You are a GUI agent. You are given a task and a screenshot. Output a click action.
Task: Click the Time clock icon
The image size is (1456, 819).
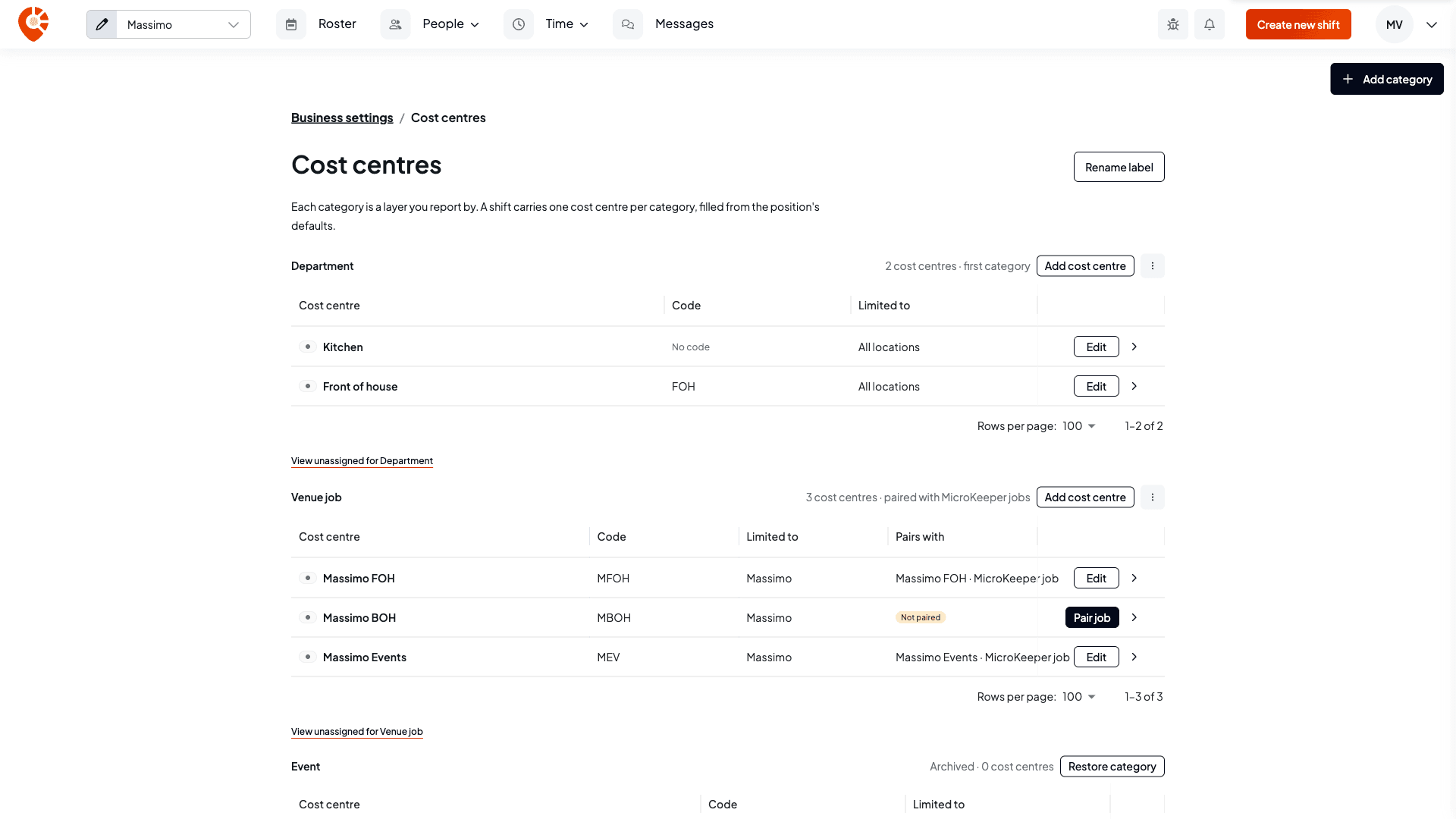pos(519,24)
